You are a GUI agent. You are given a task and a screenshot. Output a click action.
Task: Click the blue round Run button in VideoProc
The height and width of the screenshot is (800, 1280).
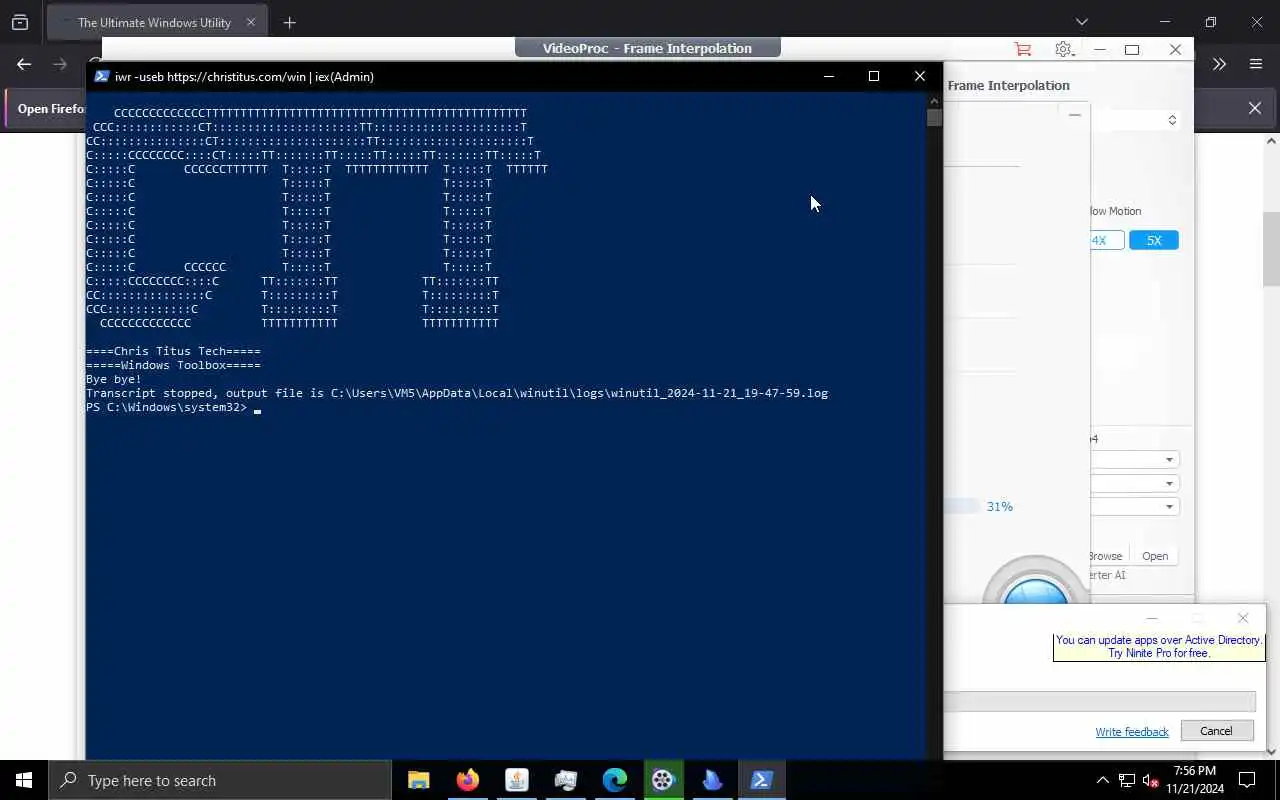1036,590
